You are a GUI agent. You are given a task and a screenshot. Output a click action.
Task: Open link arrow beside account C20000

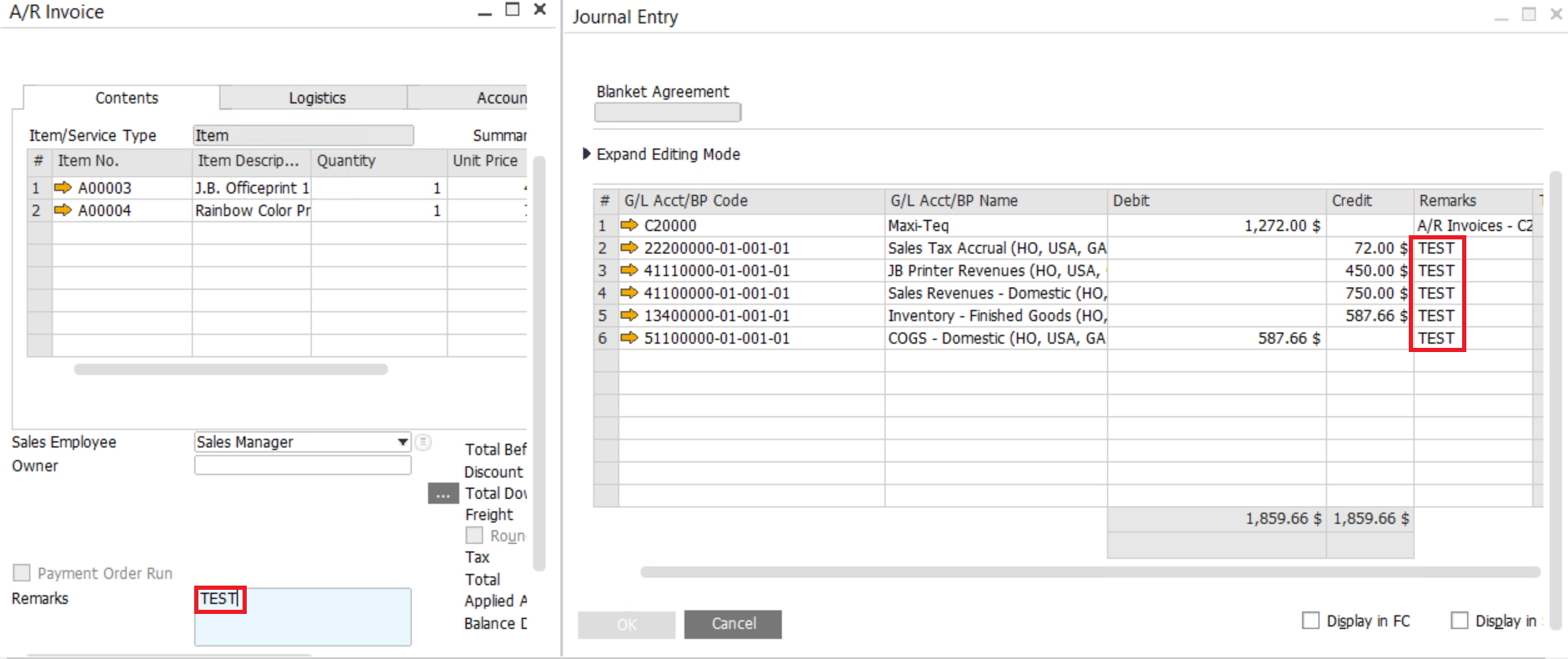[x=629, y=225]
